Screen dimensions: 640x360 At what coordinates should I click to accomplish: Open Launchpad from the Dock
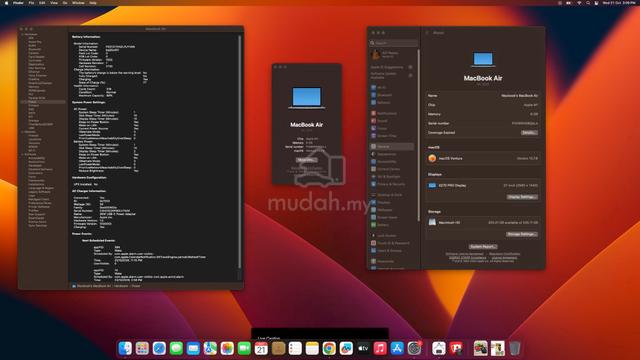[142, 349]
